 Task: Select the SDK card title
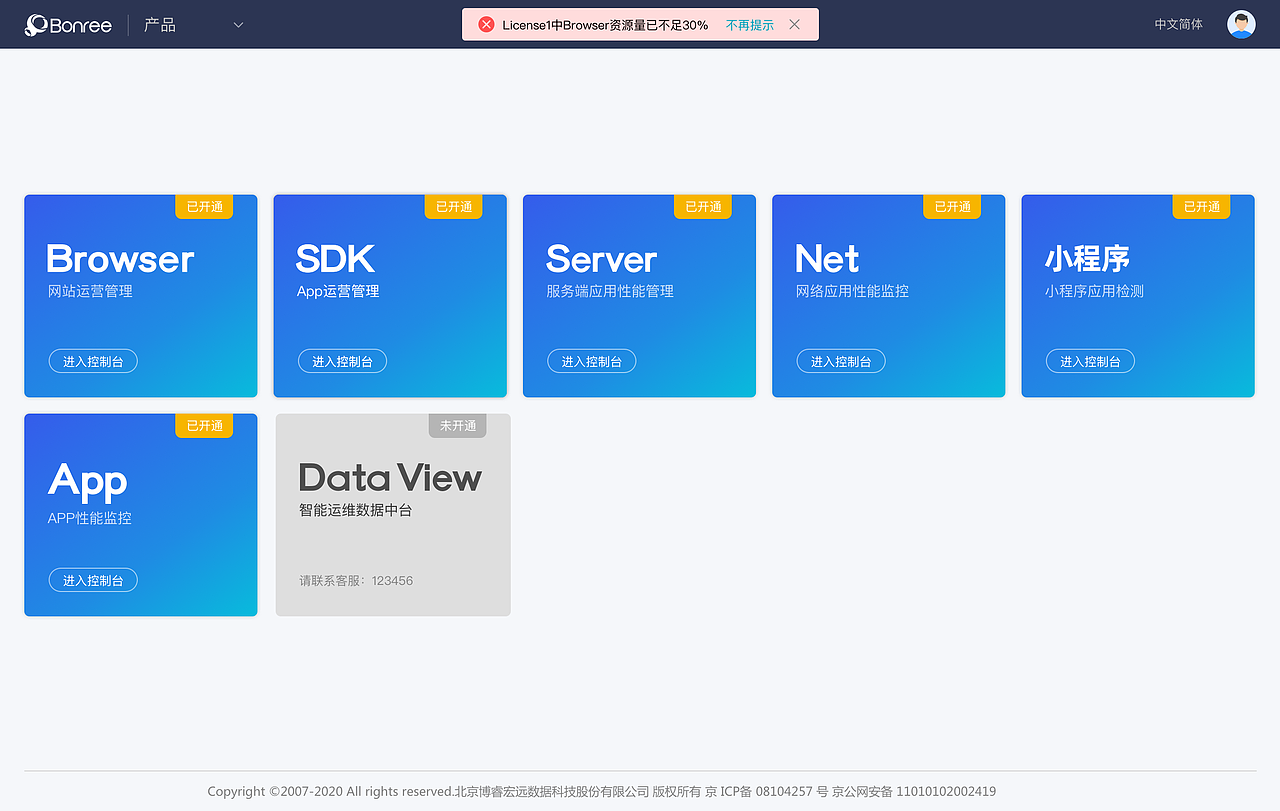(335, 259)
